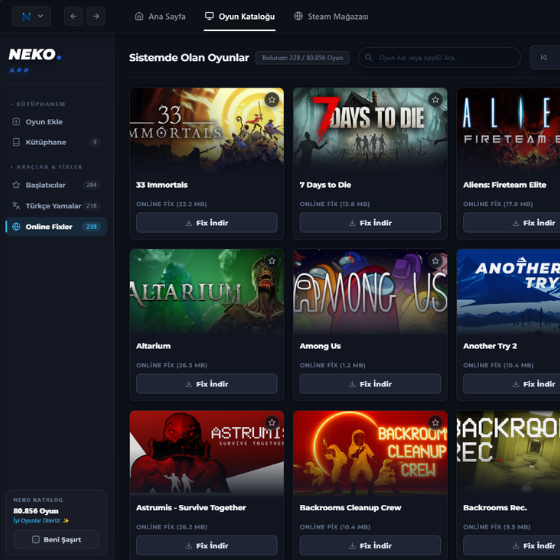Image resolution: width=560 pixels, height=560 pixels.
Task: Star the Backrooms Cleanup Crew card
Action: (435, 423)
